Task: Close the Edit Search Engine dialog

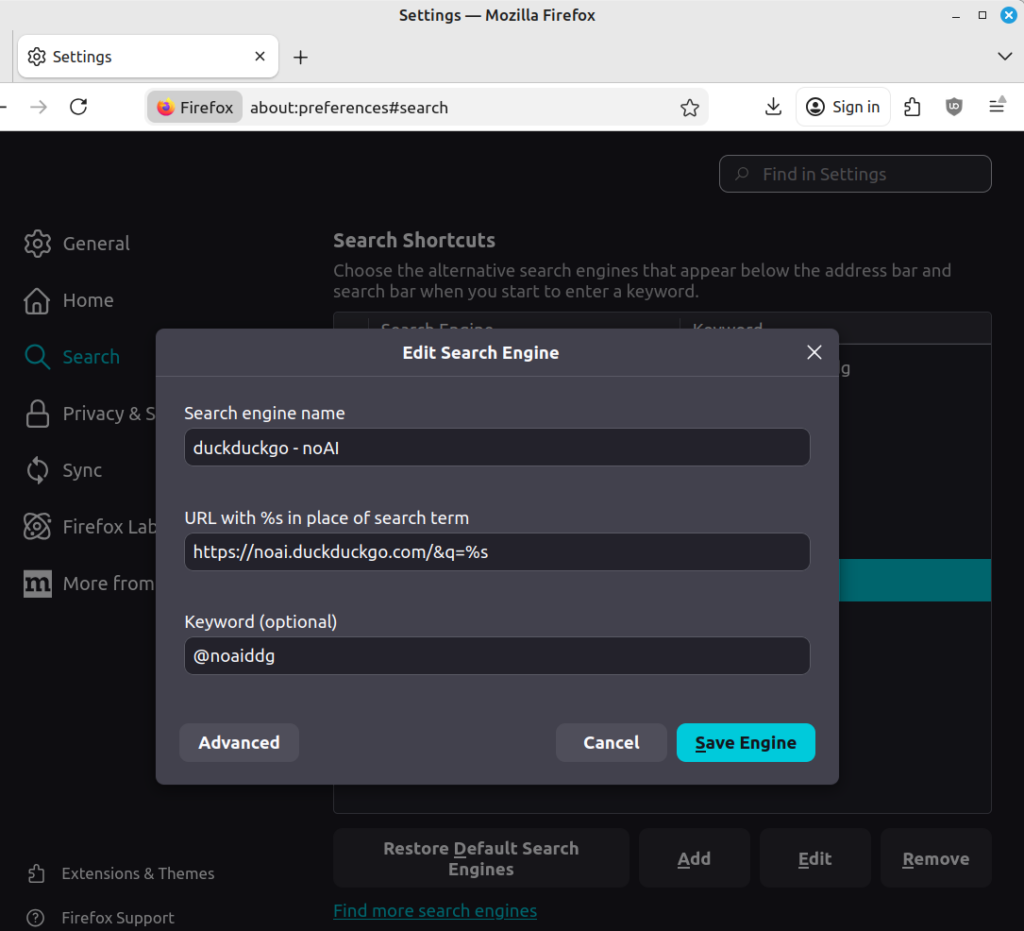Action: (x=814, y=352)
